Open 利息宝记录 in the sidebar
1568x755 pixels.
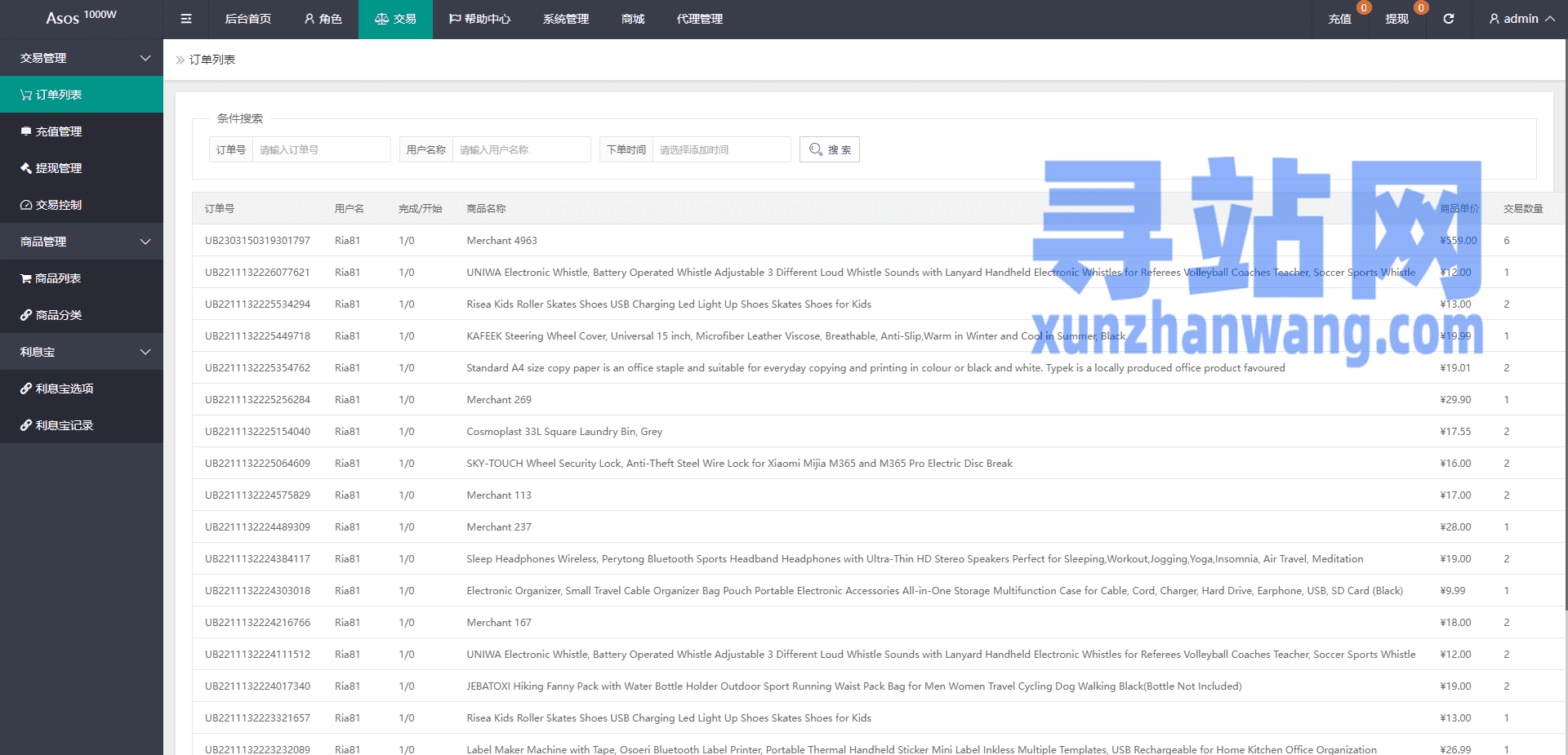coord(82,425)
